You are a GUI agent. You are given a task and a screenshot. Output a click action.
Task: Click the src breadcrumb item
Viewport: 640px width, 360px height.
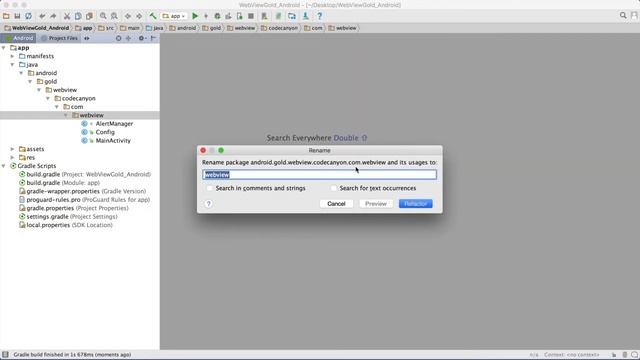point(106,28)
